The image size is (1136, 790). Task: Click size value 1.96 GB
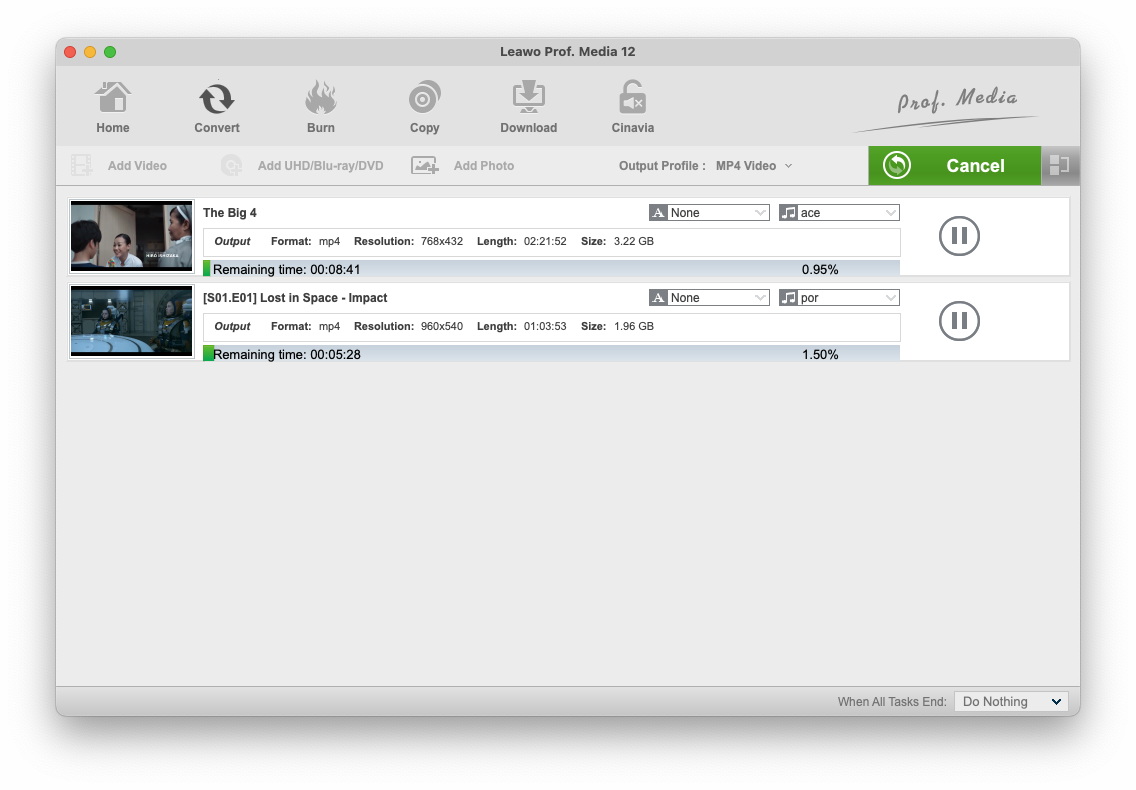pos(633,325)
